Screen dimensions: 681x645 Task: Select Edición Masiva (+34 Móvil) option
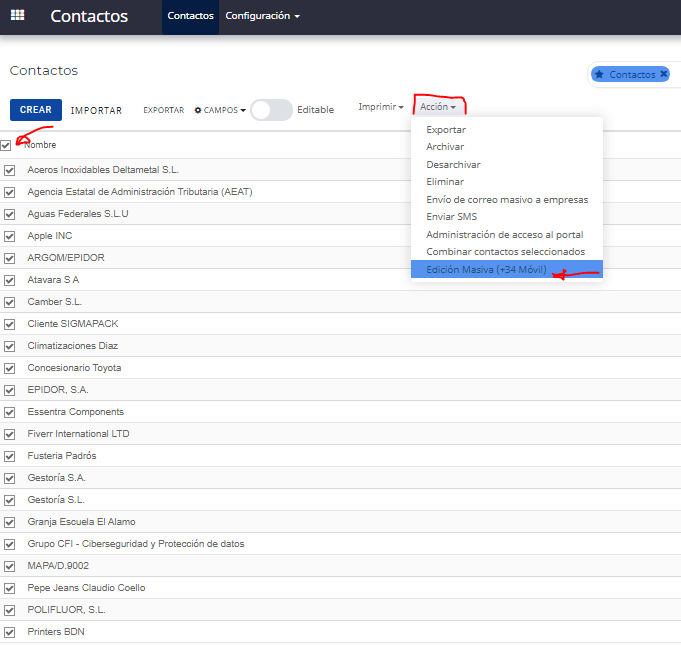507,269
